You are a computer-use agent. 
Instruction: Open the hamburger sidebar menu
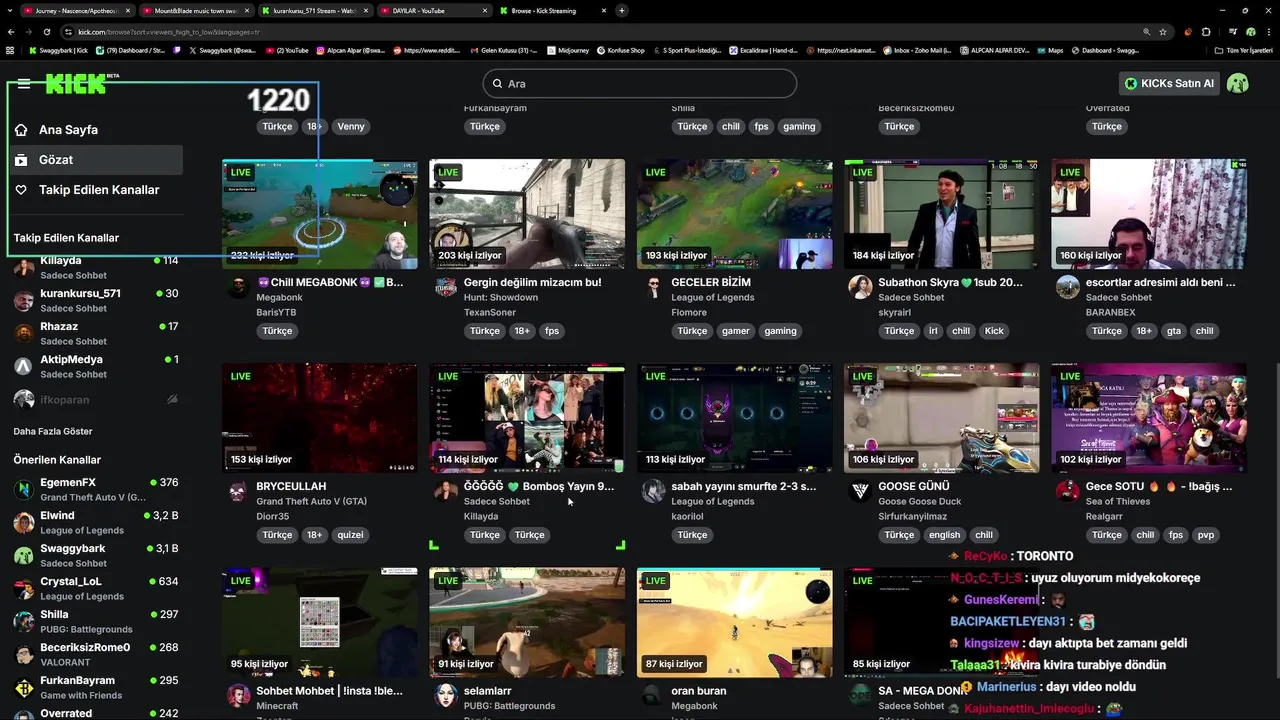(x=24, y=84)
